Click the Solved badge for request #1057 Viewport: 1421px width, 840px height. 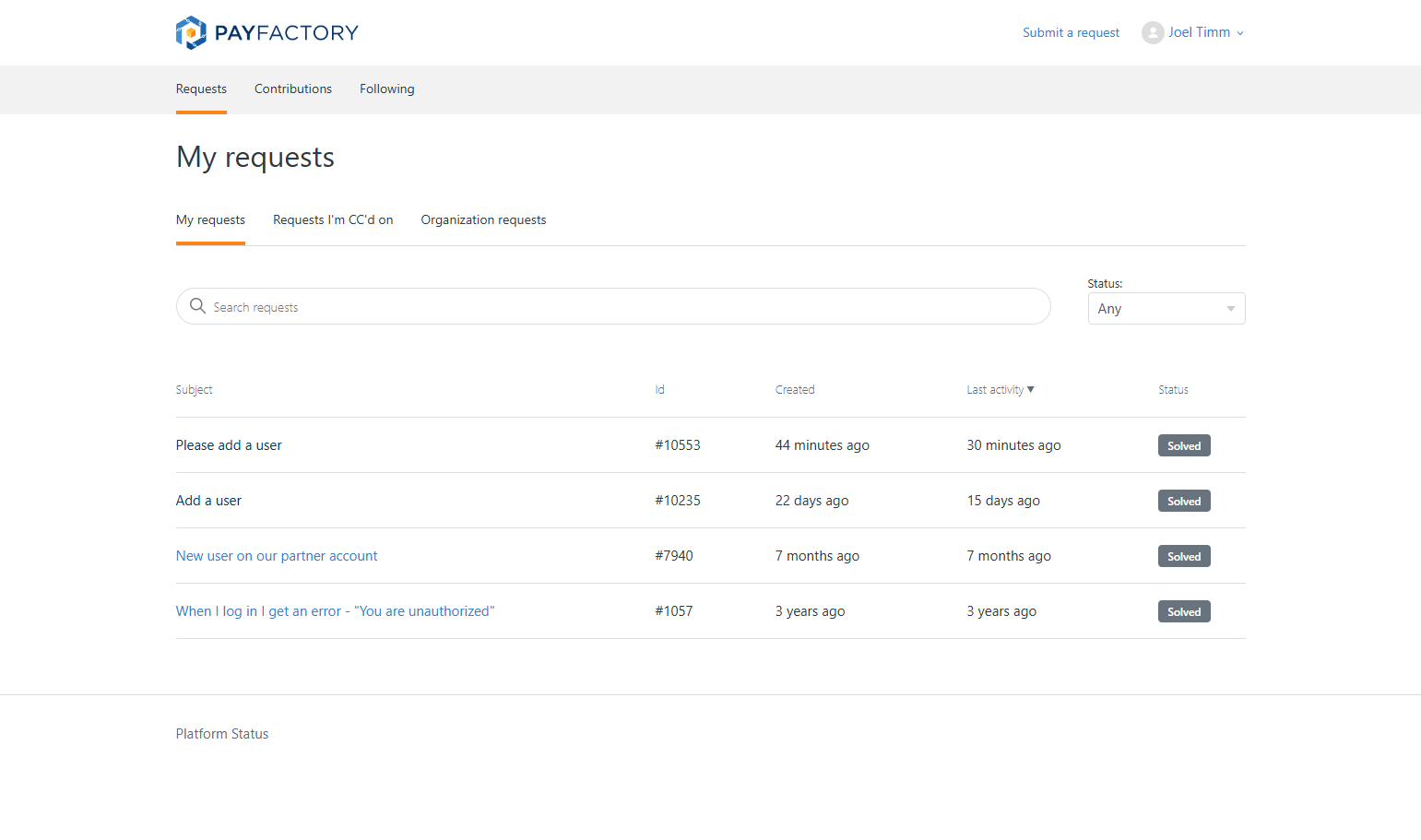point(1184,611)
